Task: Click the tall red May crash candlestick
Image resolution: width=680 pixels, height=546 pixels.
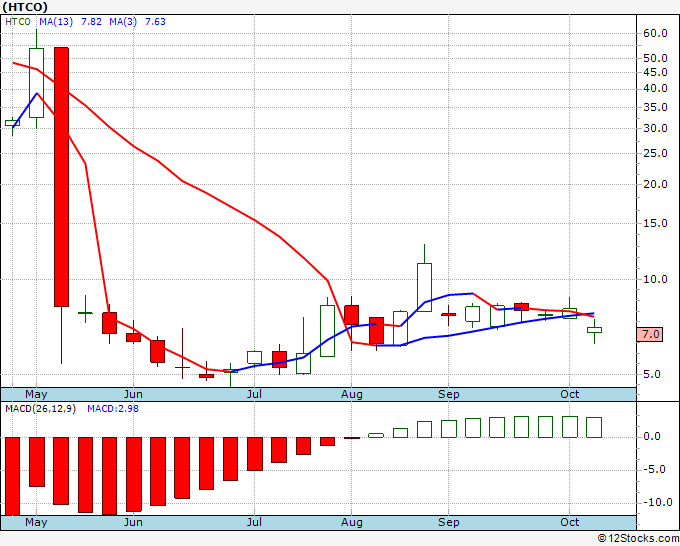Action: click(x=61, y=177)
